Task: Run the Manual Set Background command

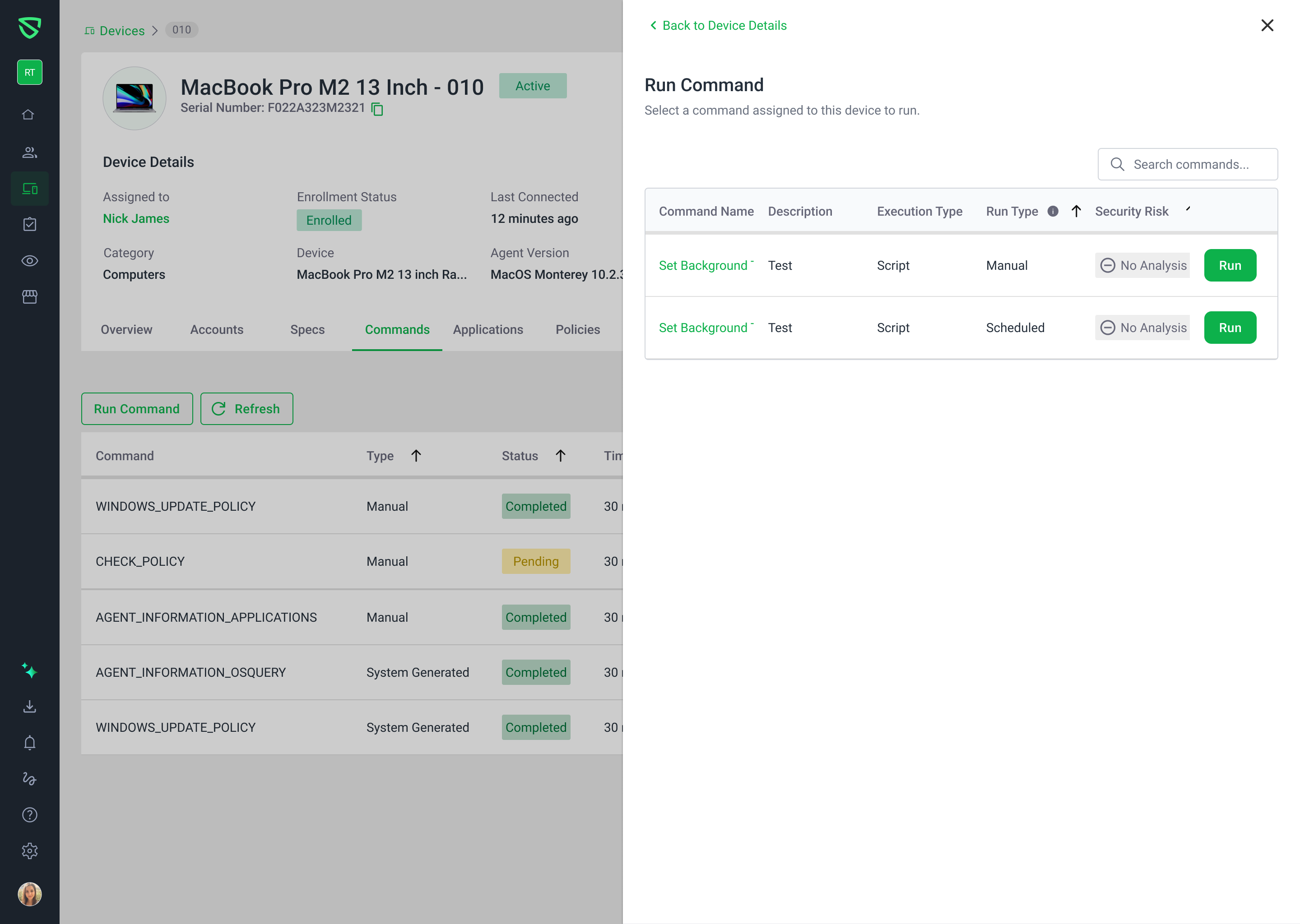Action: 1230,266
